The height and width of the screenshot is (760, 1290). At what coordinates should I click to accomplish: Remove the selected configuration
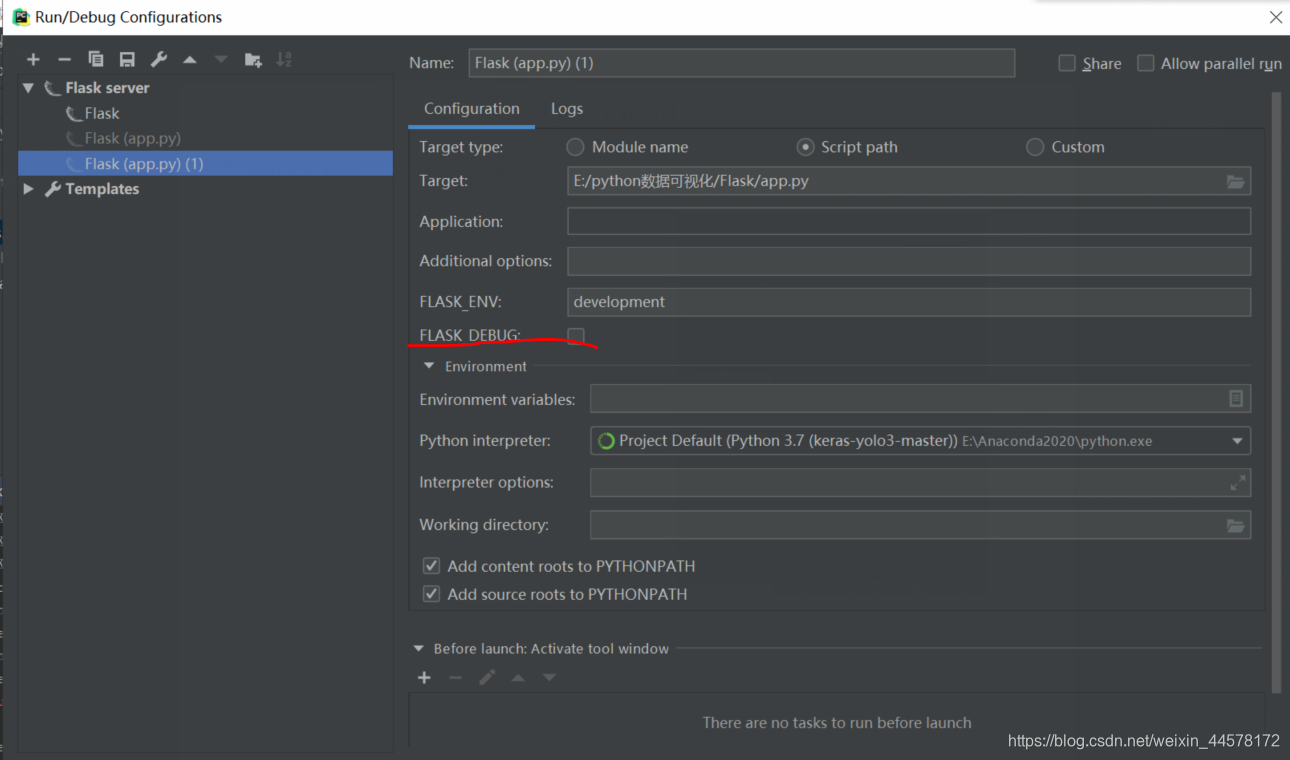[63, 59]
